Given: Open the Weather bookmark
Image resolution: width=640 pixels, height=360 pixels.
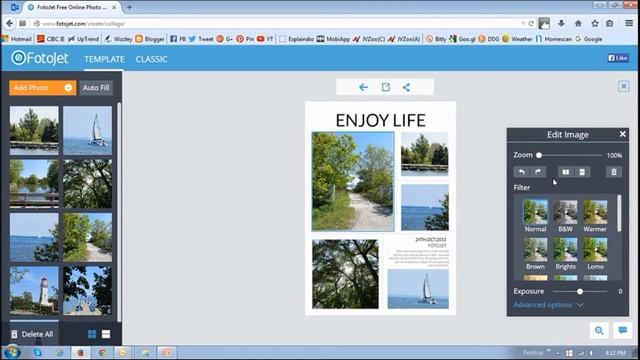Looking at the screenshot, I should [x=517, y=39].
